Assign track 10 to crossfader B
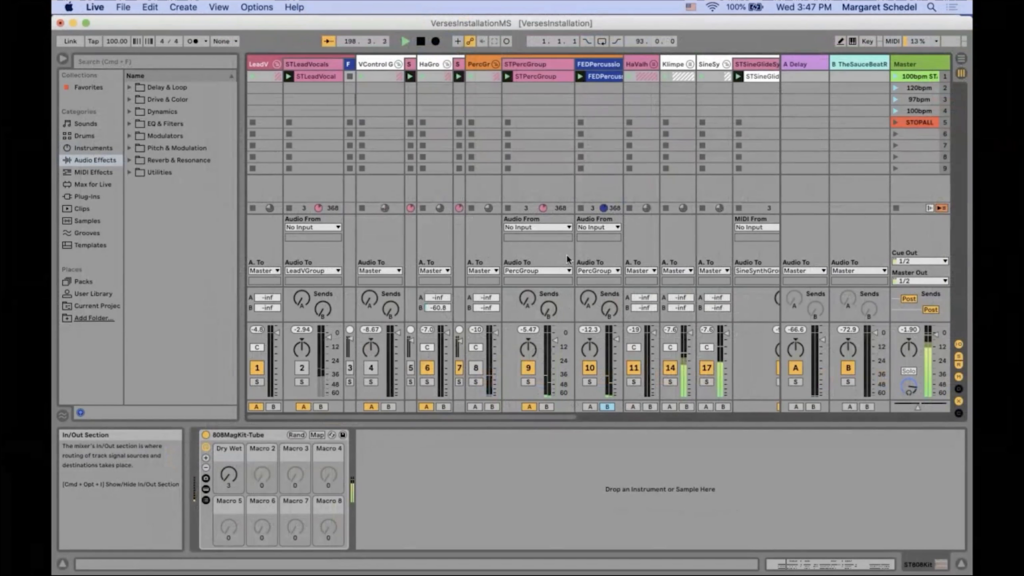1024x576 pixels. pos(607,407)
